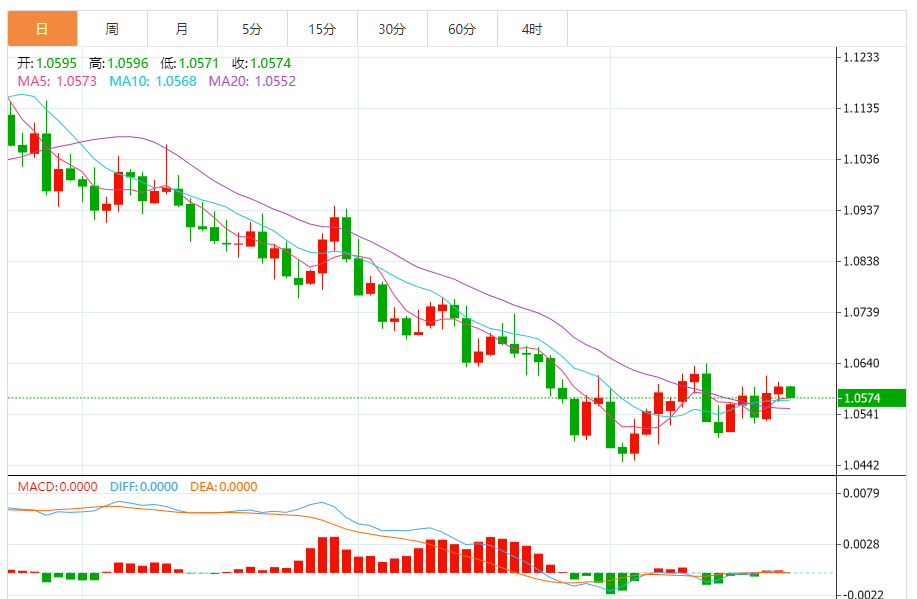Click the tallest red MACD histogram bar
Image resolution: width=917 pixels, height=599 pixels.
334,555
